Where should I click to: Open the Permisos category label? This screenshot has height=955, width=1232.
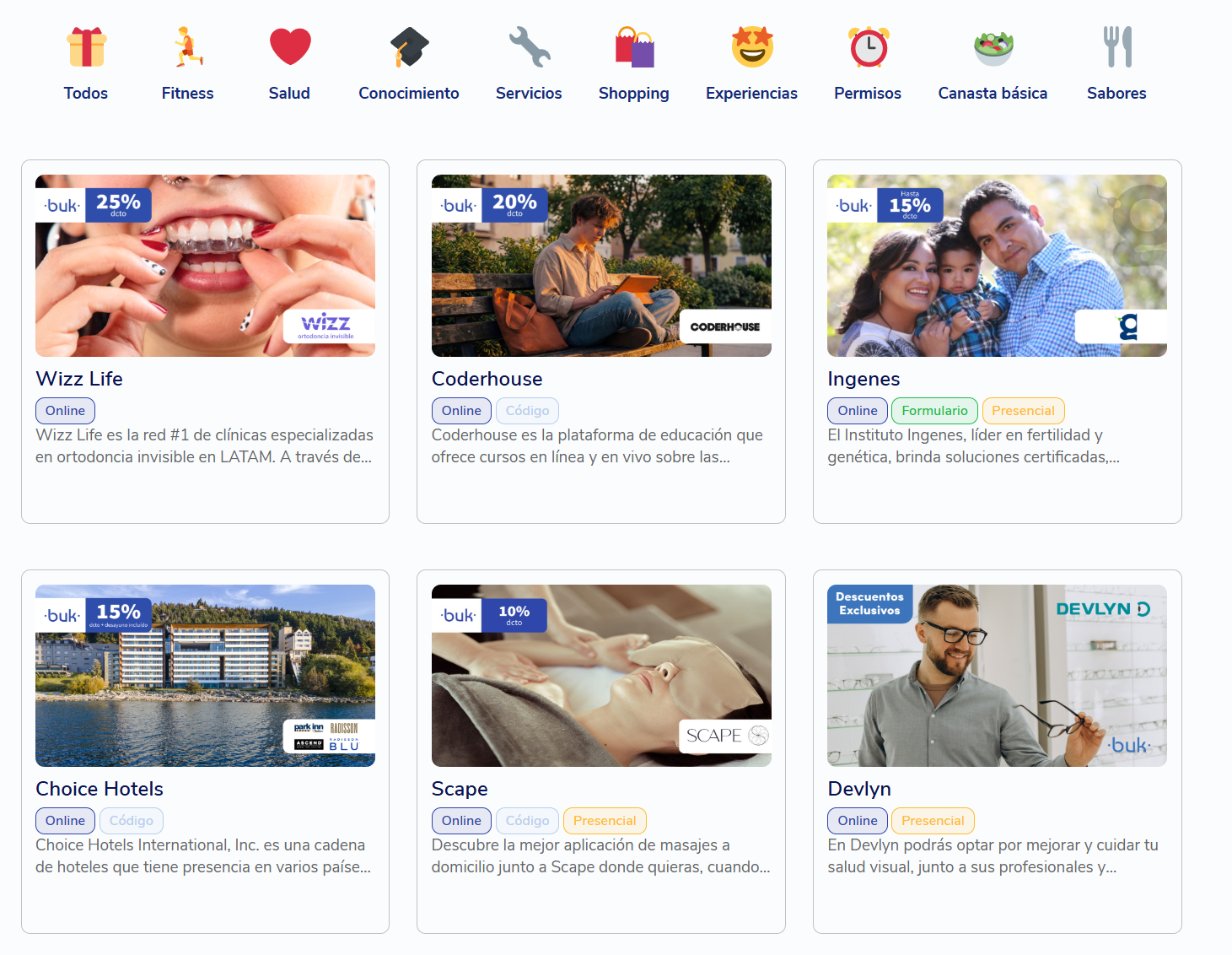pos(868,94)
